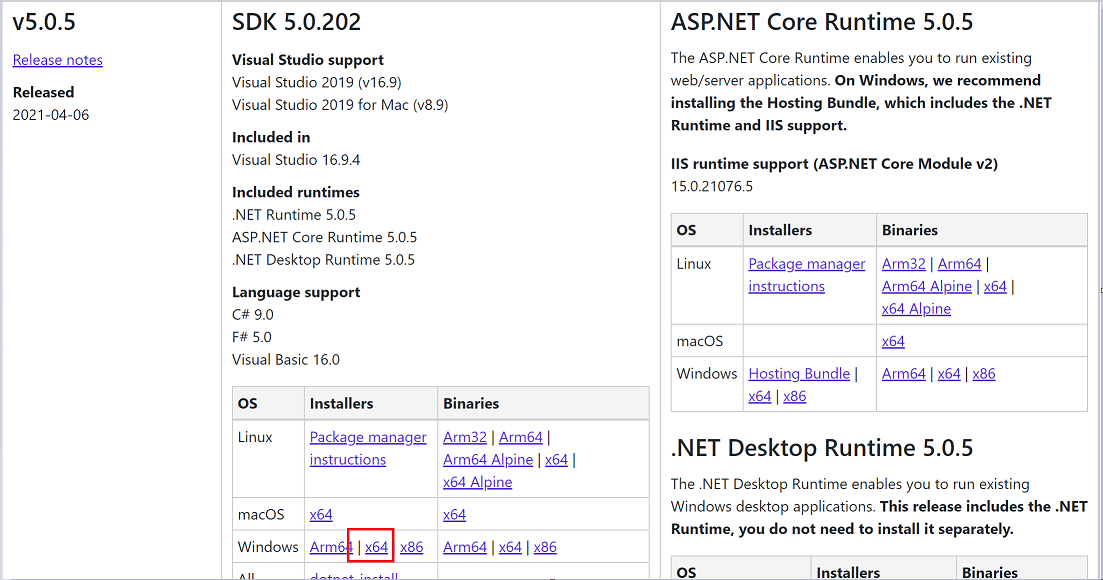1103x580 pixels.
Task: Download SDK macOS x64 installer
Action: (x=321, y=514)
